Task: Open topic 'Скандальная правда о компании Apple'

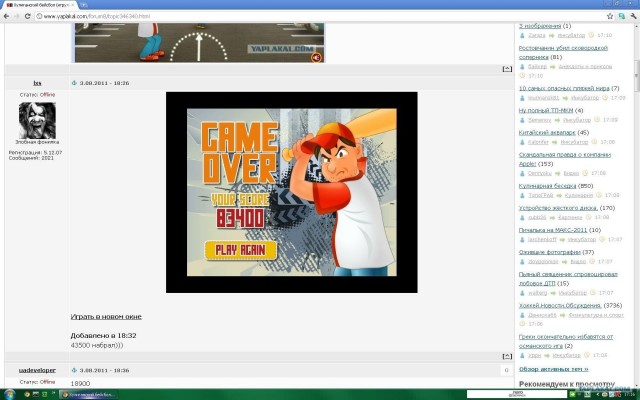Action: (x=564, y=159)
